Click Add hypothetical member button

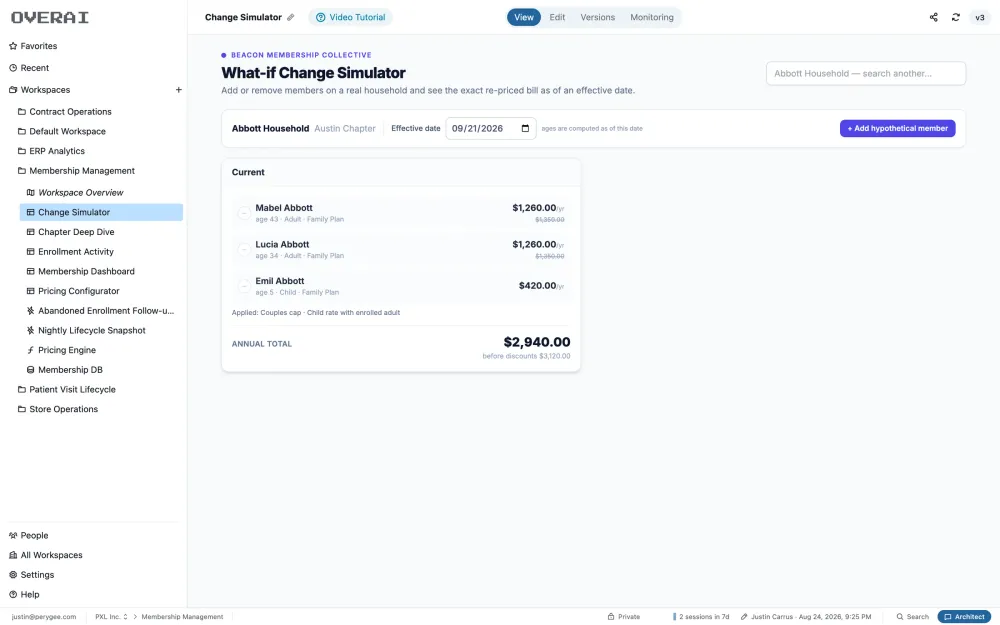tap(897, 128)
